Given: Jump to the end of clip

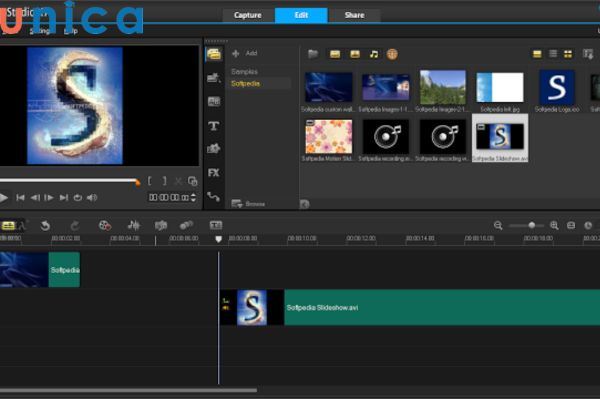Looking at the screenshot, I should pyautogui.click(x=64, y=198).
